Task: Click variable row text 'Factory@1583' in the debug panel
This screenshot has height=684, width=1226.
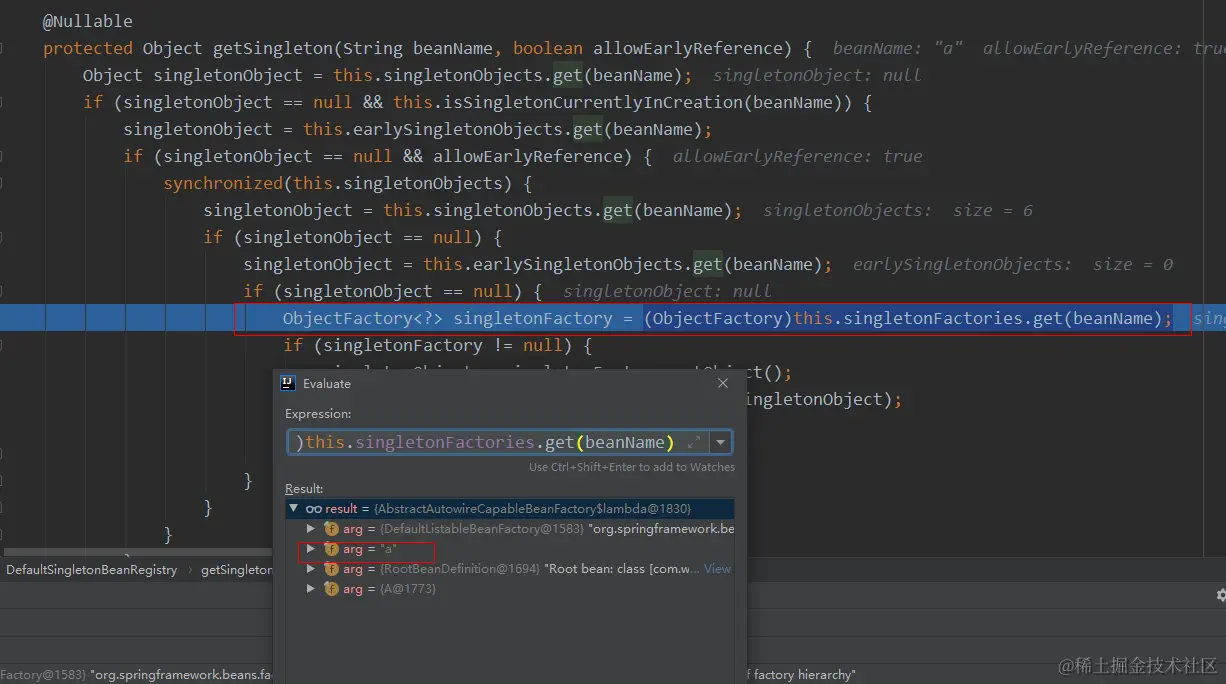Action: [43, 675]
